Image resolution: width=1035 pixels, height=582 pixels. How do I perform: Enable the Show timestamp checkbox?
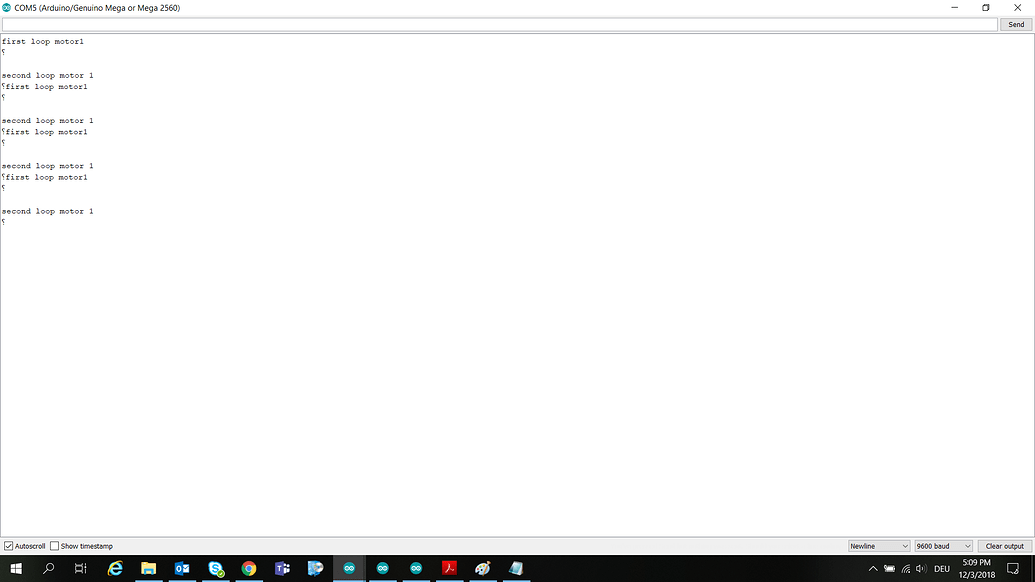click(53, 545)
